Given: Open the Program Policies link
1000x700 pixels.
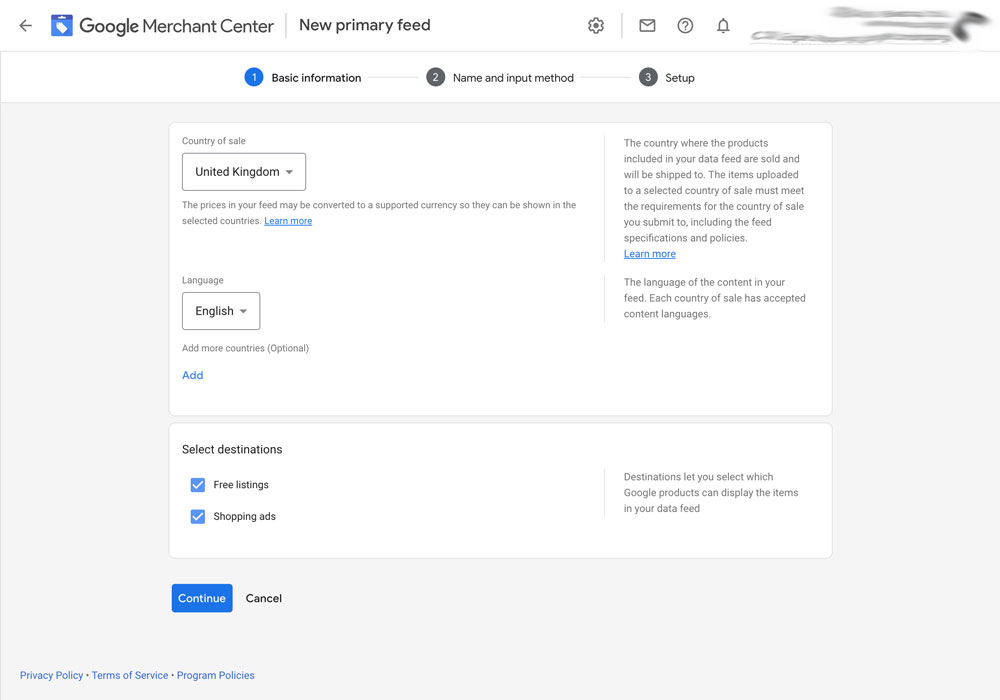Looking at the screenshot, I should (x=216, y=675).
